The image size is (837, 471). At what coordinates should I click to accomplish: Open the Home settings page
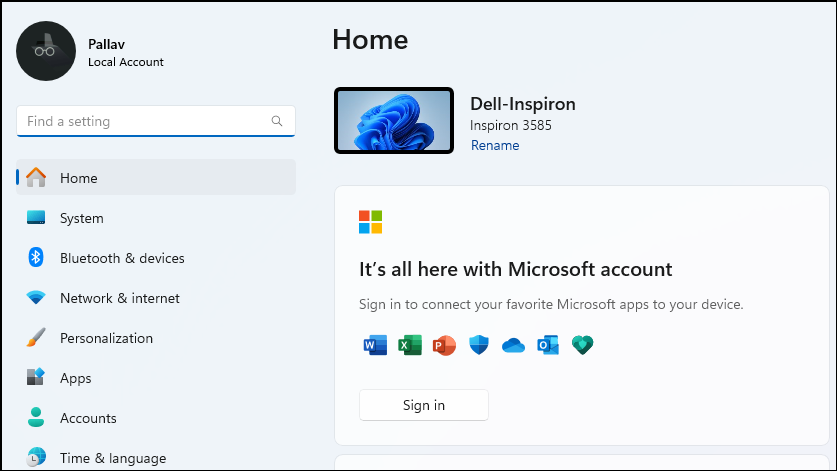[x=156, y=177]
